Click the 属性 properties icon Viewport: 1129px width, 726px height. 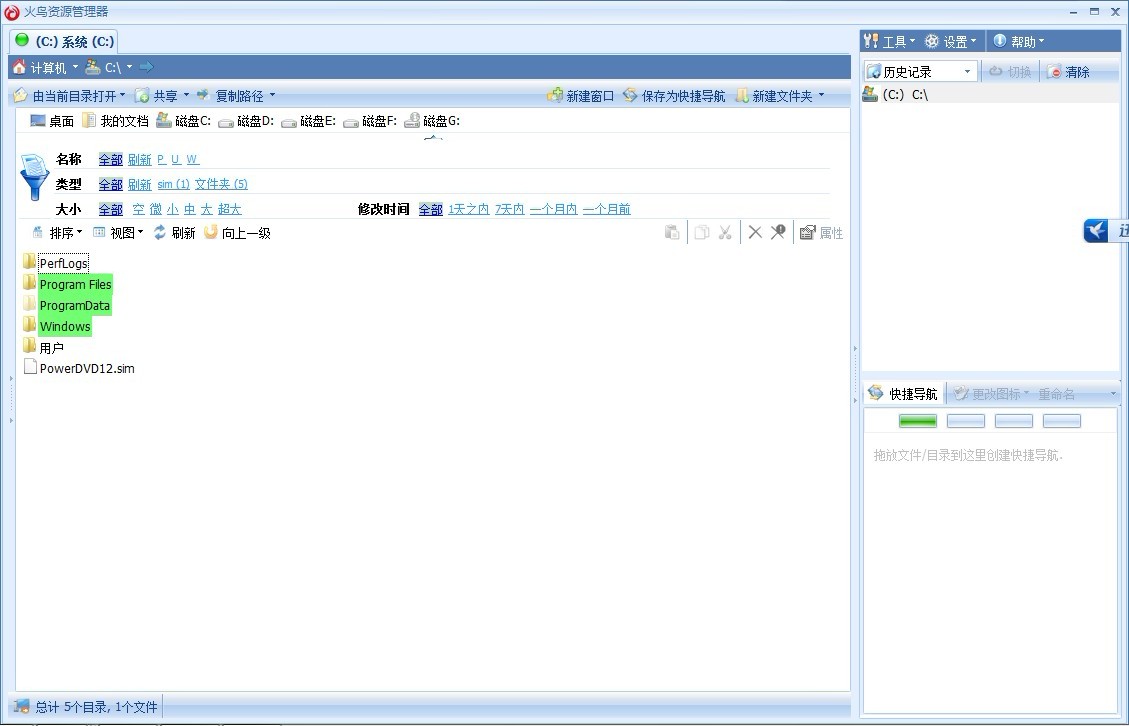pyautogui.click(x=808, y=233)
